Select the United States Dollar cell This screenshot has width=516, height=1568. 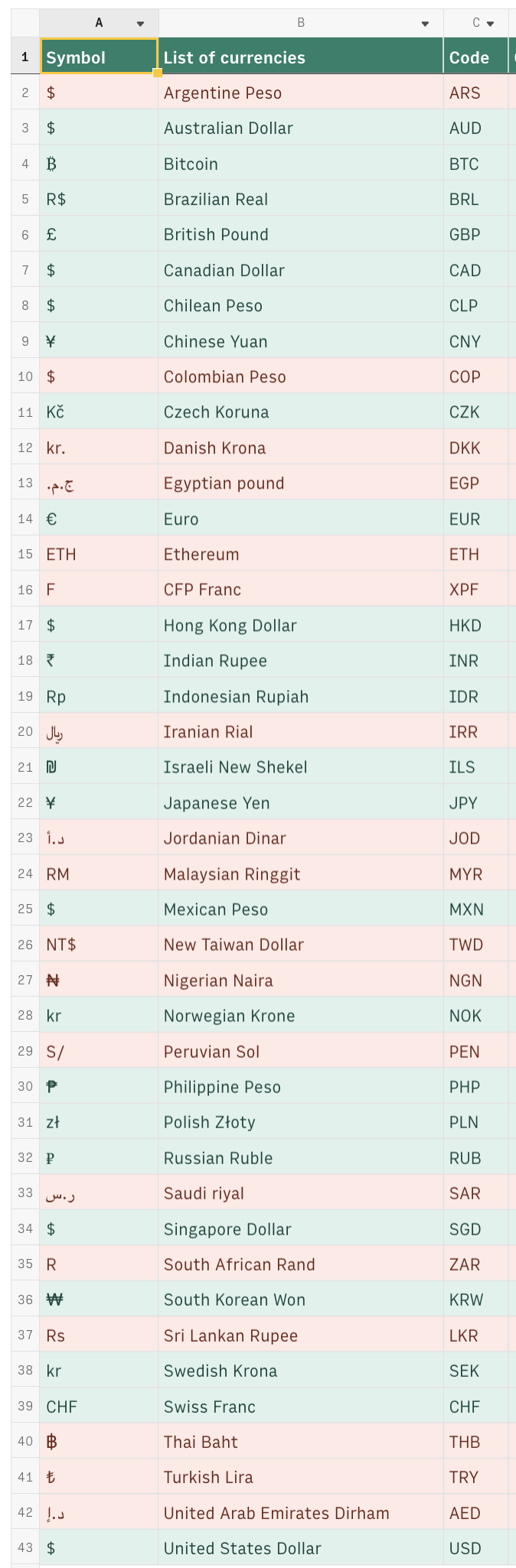301,1548
